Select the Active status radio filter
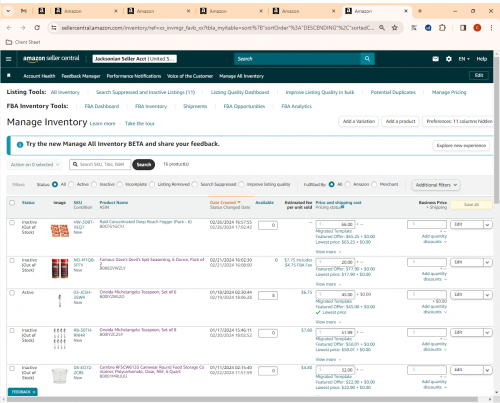The image size is (500, 403). [x=71, y=184]
